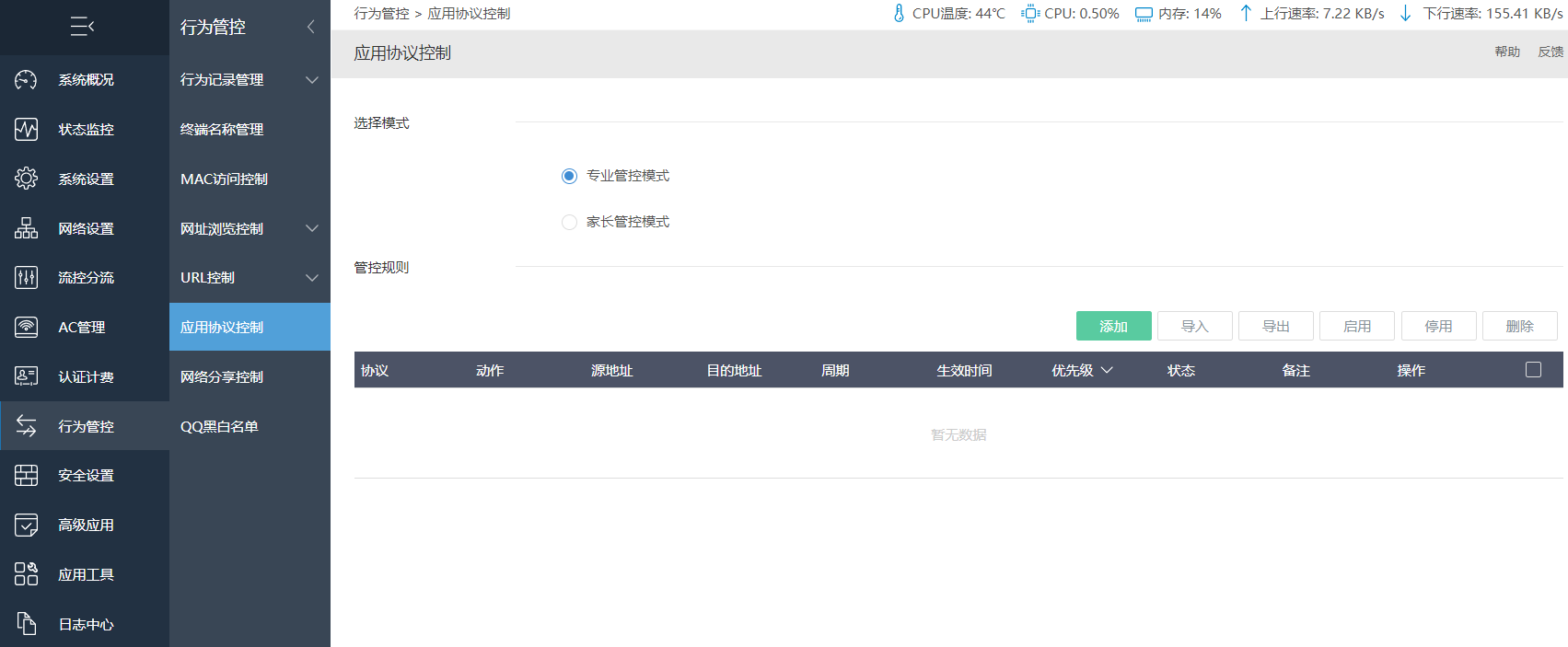Expand URL控制 submenu chevron
Image resolution: width=1568 pixels, height=647 pixels.
[312, 277]
